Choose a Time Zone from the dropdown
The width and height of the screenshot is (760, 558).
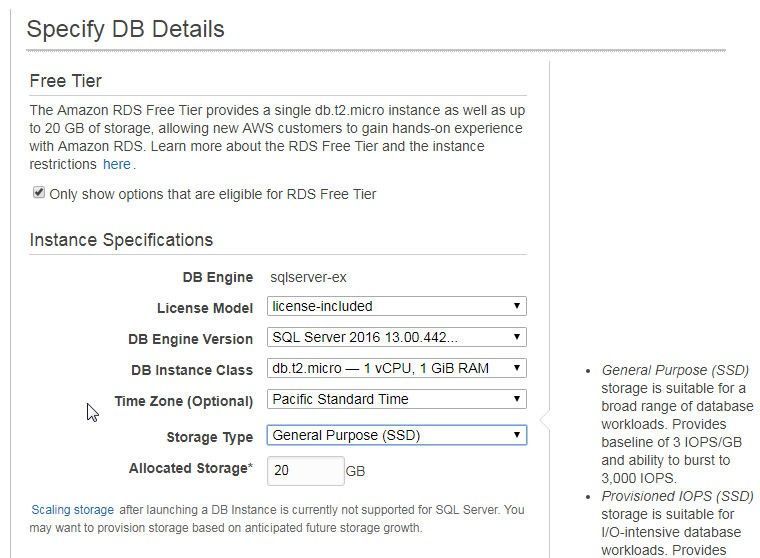click(x=396, y=399)
